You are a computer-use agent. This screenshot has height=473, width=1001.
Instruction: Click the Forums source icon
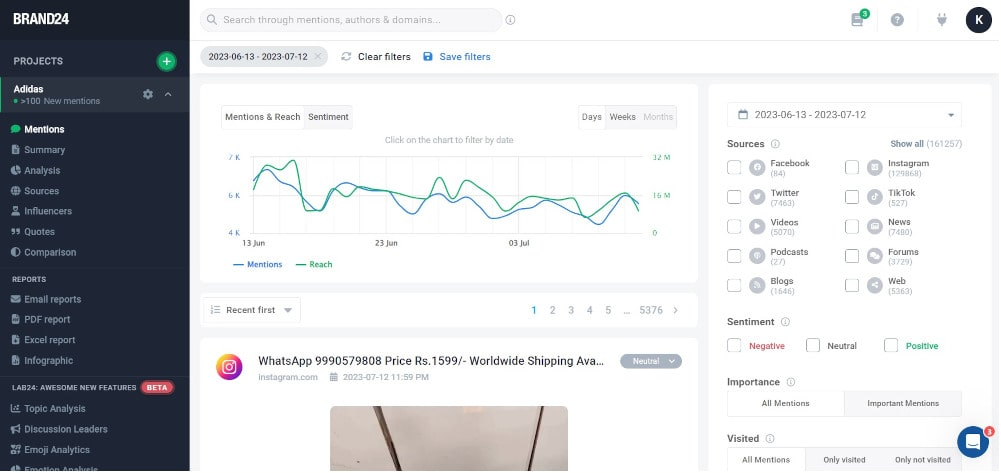point(875,256)
